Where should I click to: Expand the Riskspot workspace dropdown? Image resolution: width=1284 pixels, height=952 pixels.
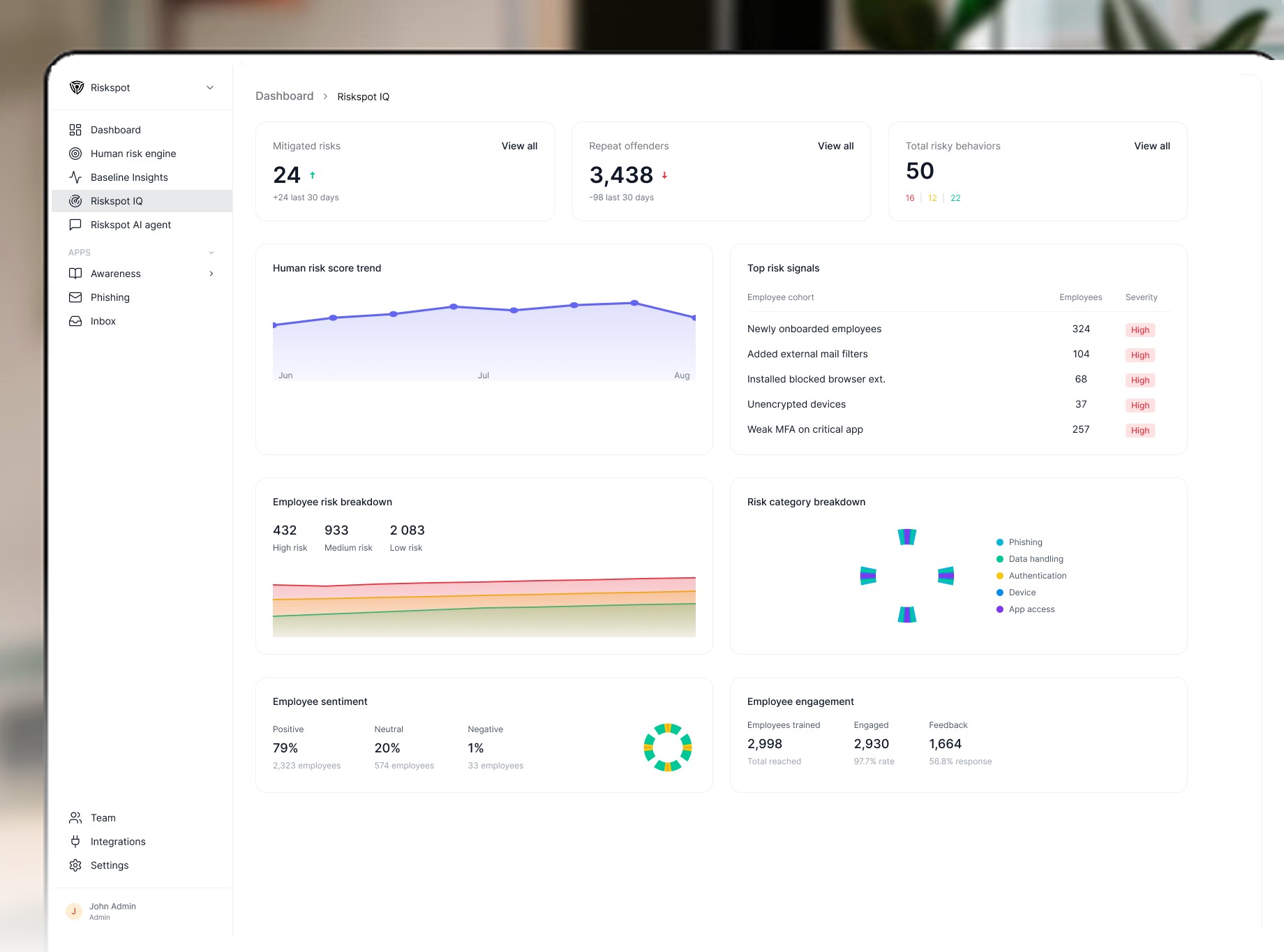(x=210, y=87)
